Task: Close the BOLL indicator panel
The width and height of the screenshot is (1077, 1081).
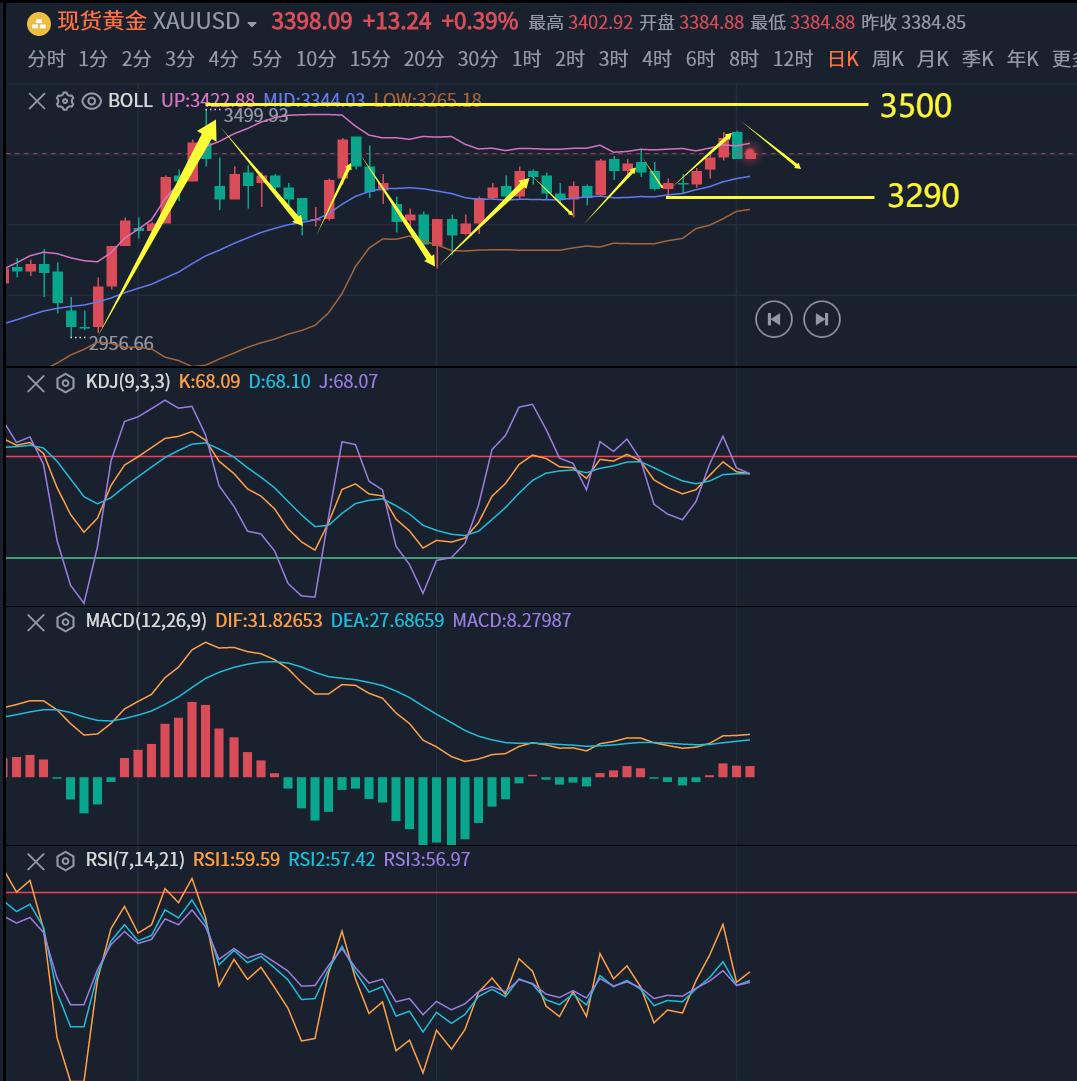Action: (x=36, y=101)
